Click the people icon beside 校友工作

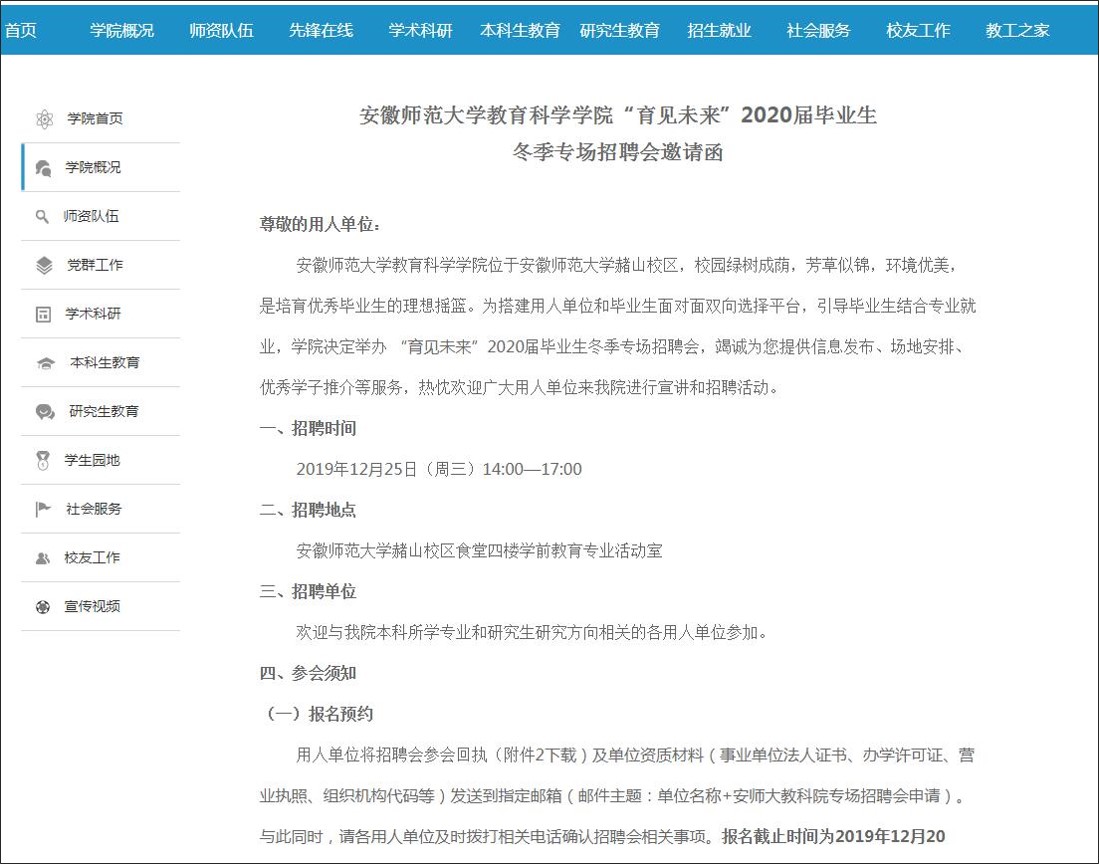pyautogui.click(x=43, y=558)
